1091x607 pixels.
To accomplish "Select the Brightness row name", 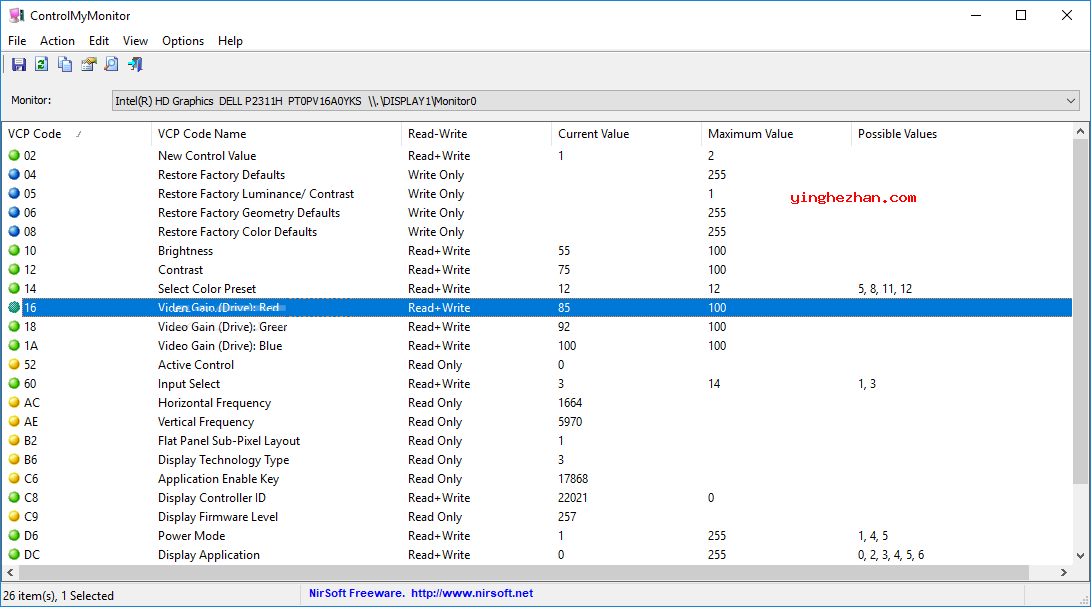I will click(x=185, y=251).
